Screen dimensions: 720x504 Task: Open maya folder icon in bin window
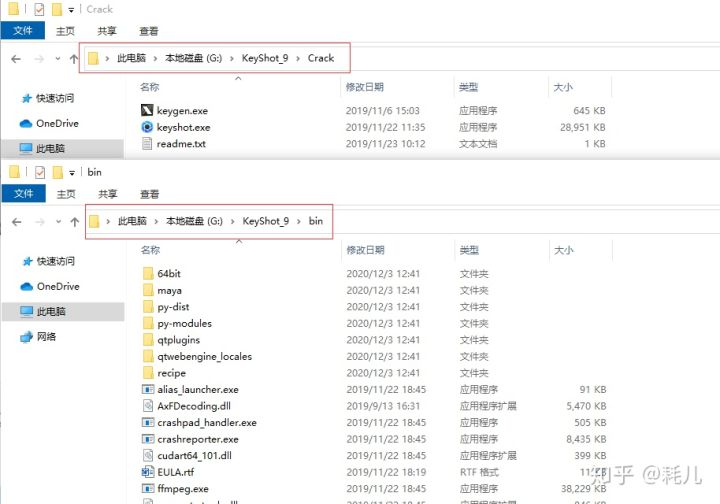(x=148, y=290)
